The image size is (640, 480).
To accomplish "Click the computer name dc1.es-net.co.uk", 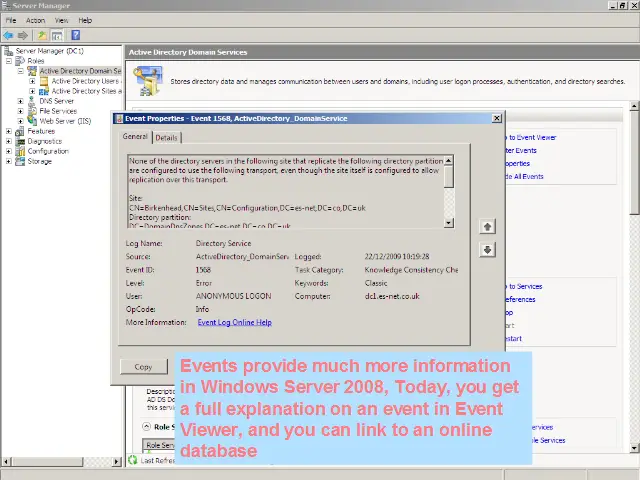I will (392, 296).
